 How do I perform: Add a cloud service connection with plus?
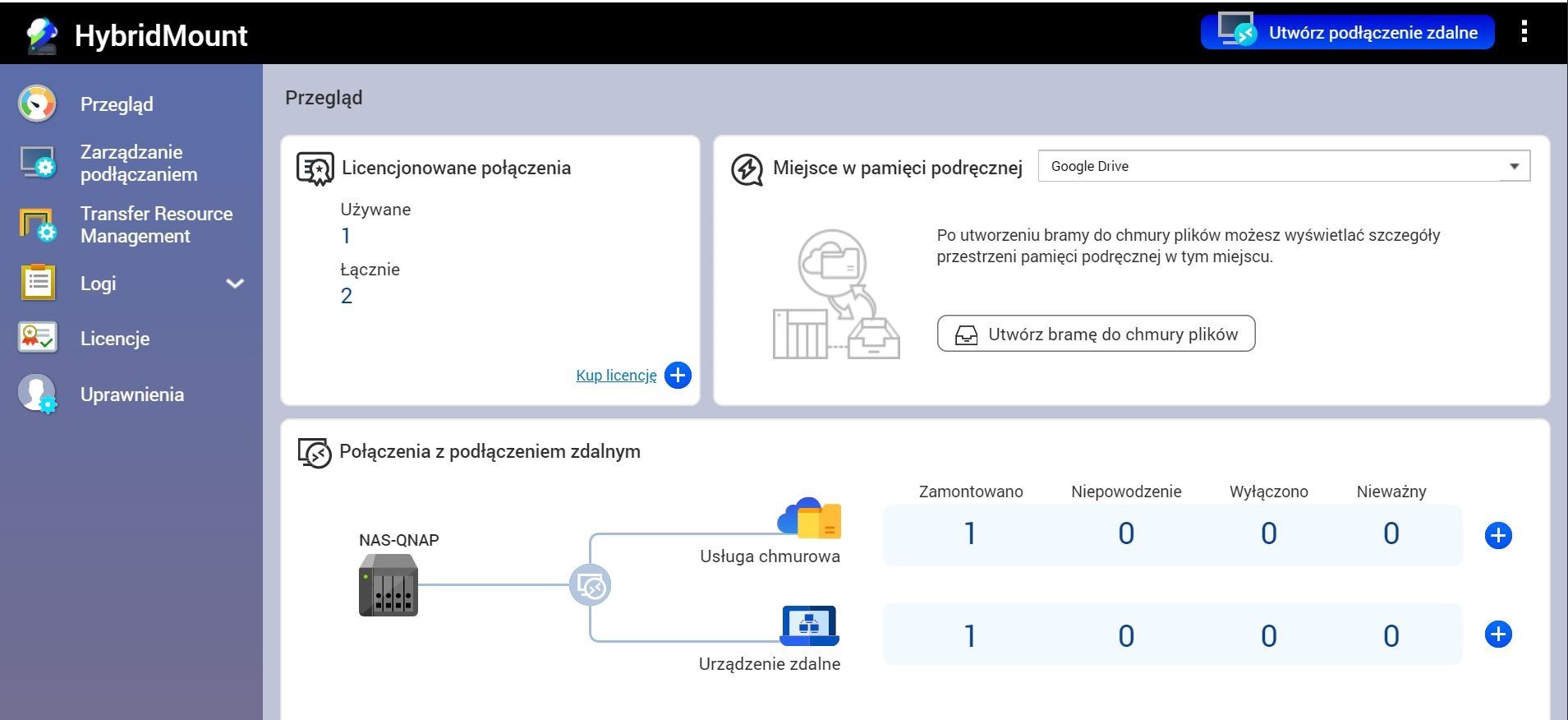tap(1498, 536)
